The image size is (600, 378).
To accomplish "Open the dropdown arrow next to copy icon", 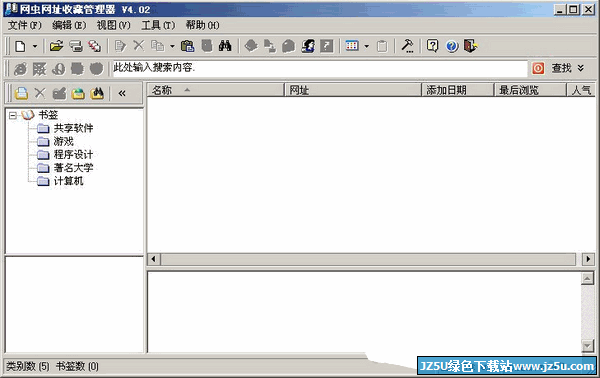I will 172,46.
